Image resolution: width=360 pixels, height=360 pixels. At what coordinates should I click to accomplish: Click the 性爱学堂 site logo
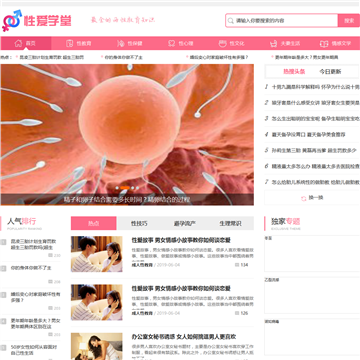37,21
